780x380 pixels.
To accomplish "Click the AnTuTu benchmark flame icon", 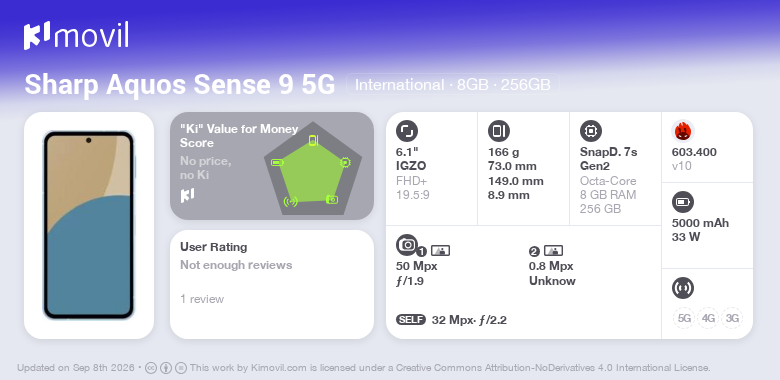I will point(682,131).
